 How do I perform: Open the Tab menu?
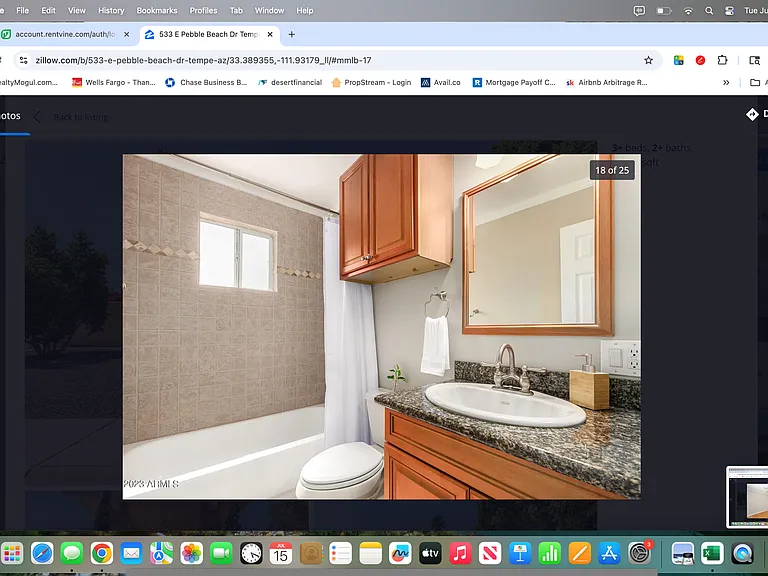point(236,10)
